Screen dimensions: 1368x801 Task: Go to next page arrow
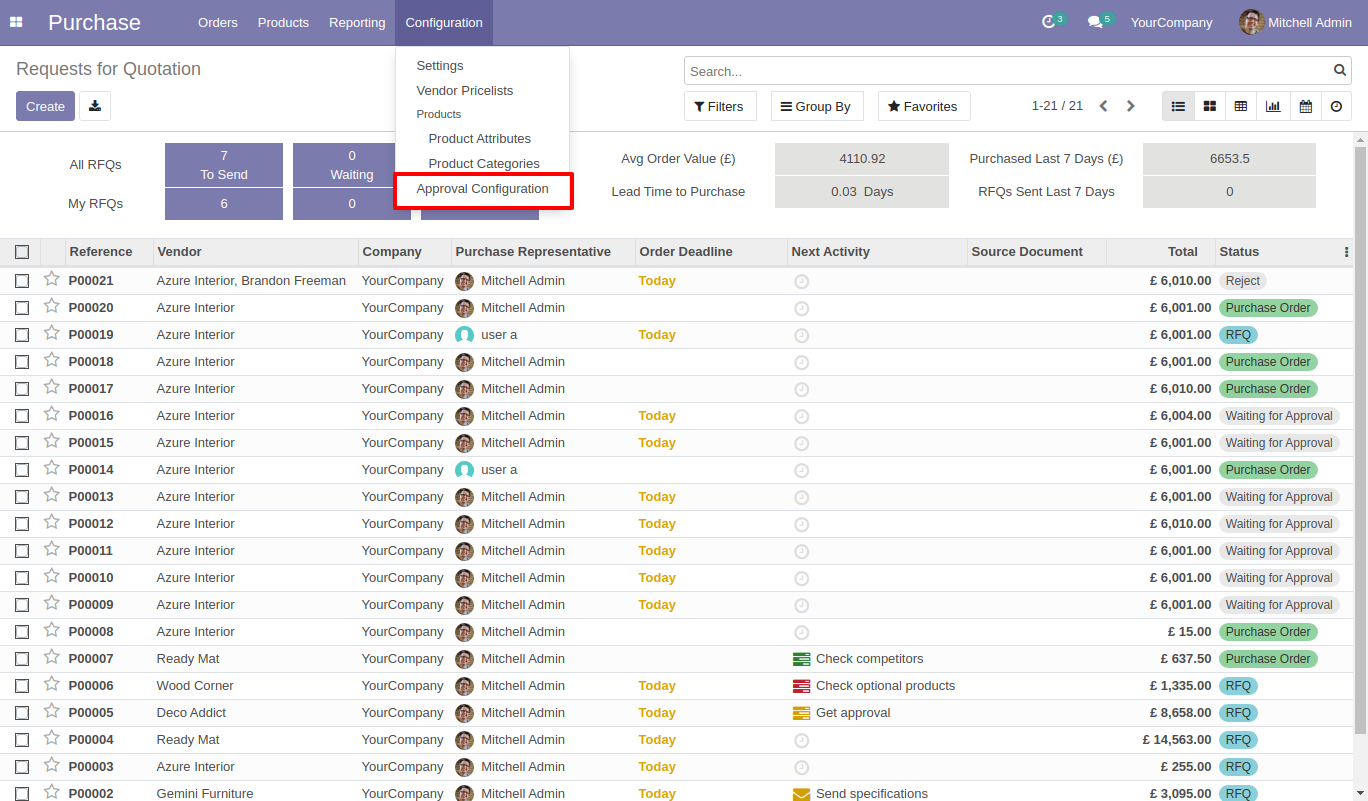[1131, 106]
